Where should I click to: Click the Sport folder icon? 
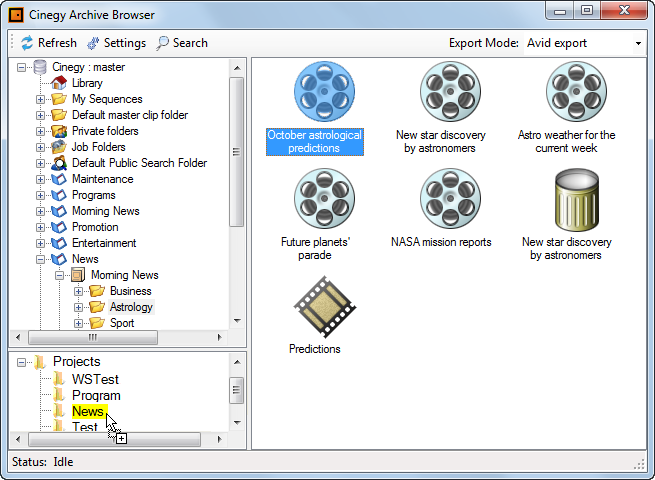[97, 323]
